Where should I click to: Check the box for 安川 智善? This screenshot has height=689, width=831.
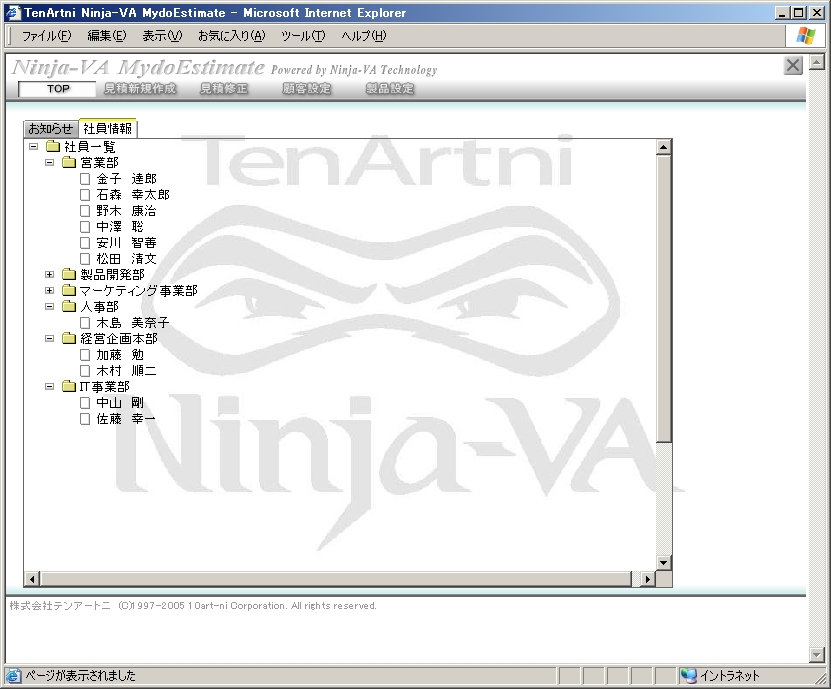(x=85, y=243)
